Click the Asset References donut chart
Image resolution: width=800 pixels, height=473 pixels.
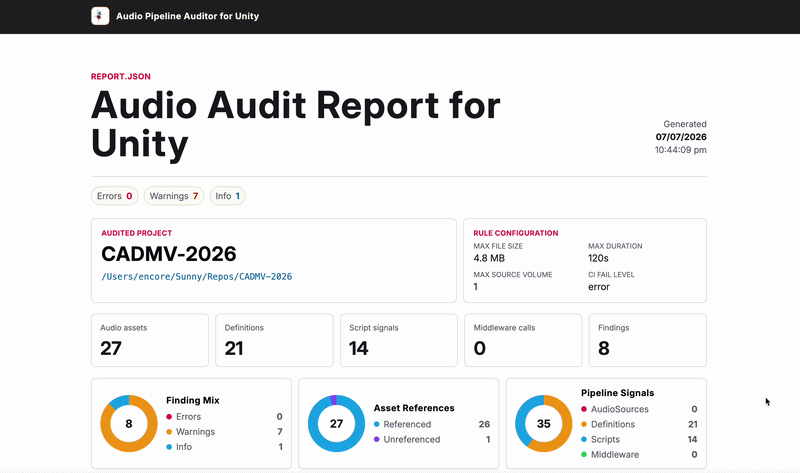point(336,424)
